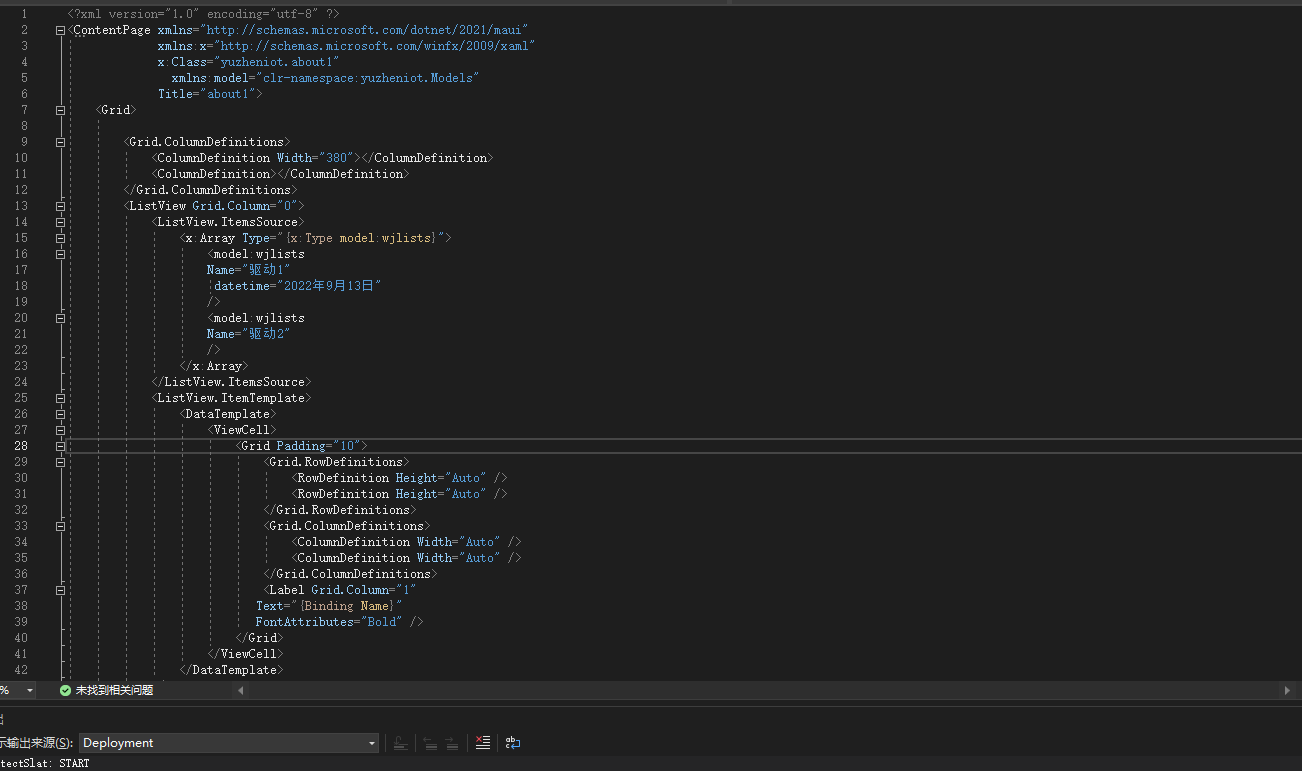Collapse the ListView.ItemsSource fold toggle
The height and width of the screenshot is (771, 1302).
[61, 222]
